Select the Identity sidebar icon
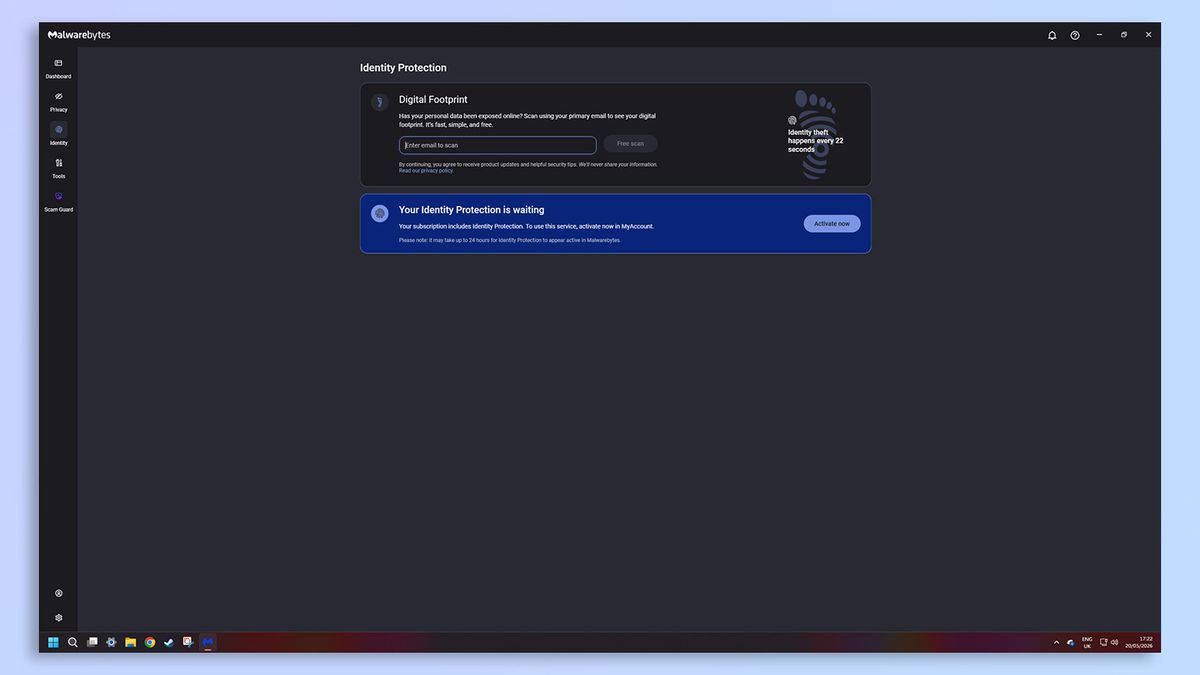 [x=59, y=130]
